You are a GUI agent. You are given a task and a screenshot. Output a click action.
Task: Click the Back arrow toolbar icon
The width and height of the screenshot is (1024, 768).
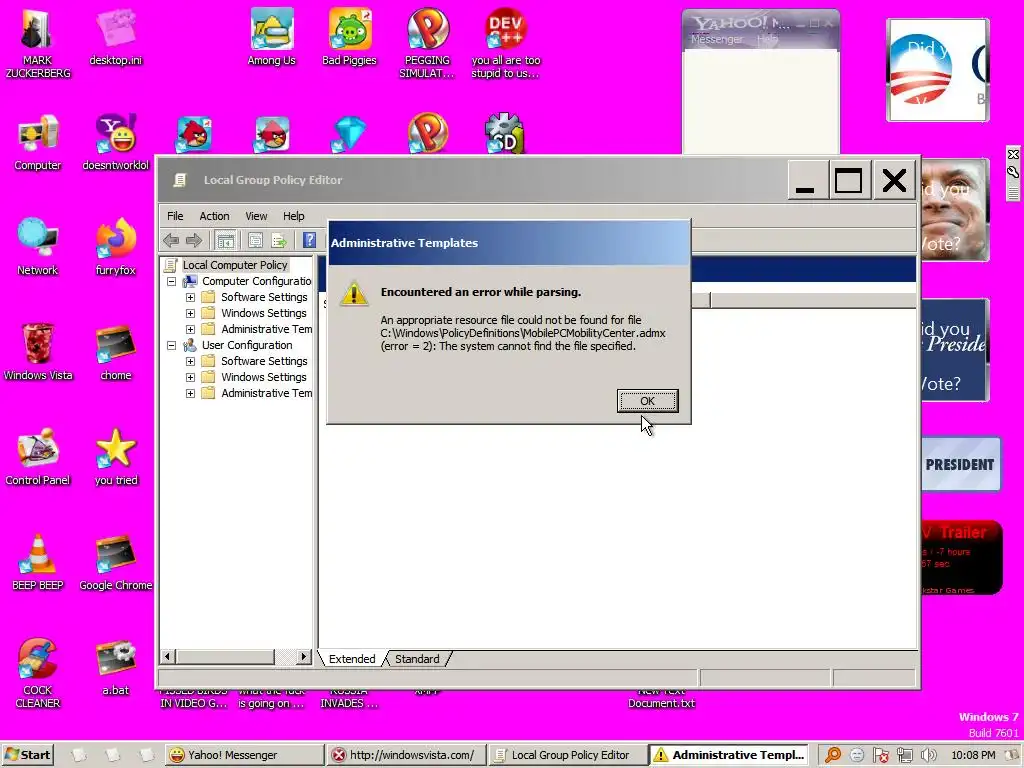tap(171, 240)
